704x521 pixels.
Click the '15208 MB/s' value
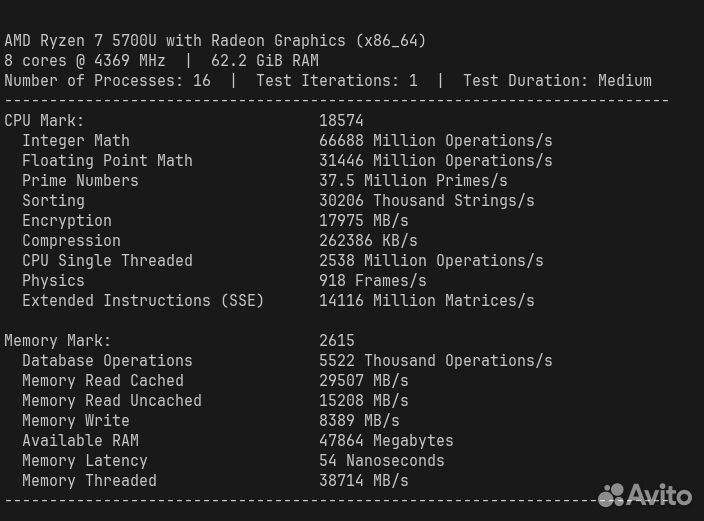point(364,401)
